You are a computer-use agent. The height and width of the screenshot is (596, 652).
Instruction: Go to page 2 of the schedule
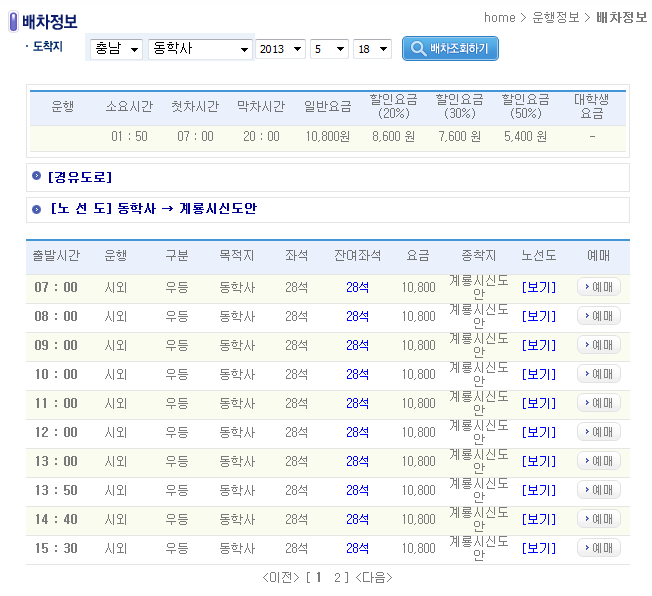click(337, 577)
